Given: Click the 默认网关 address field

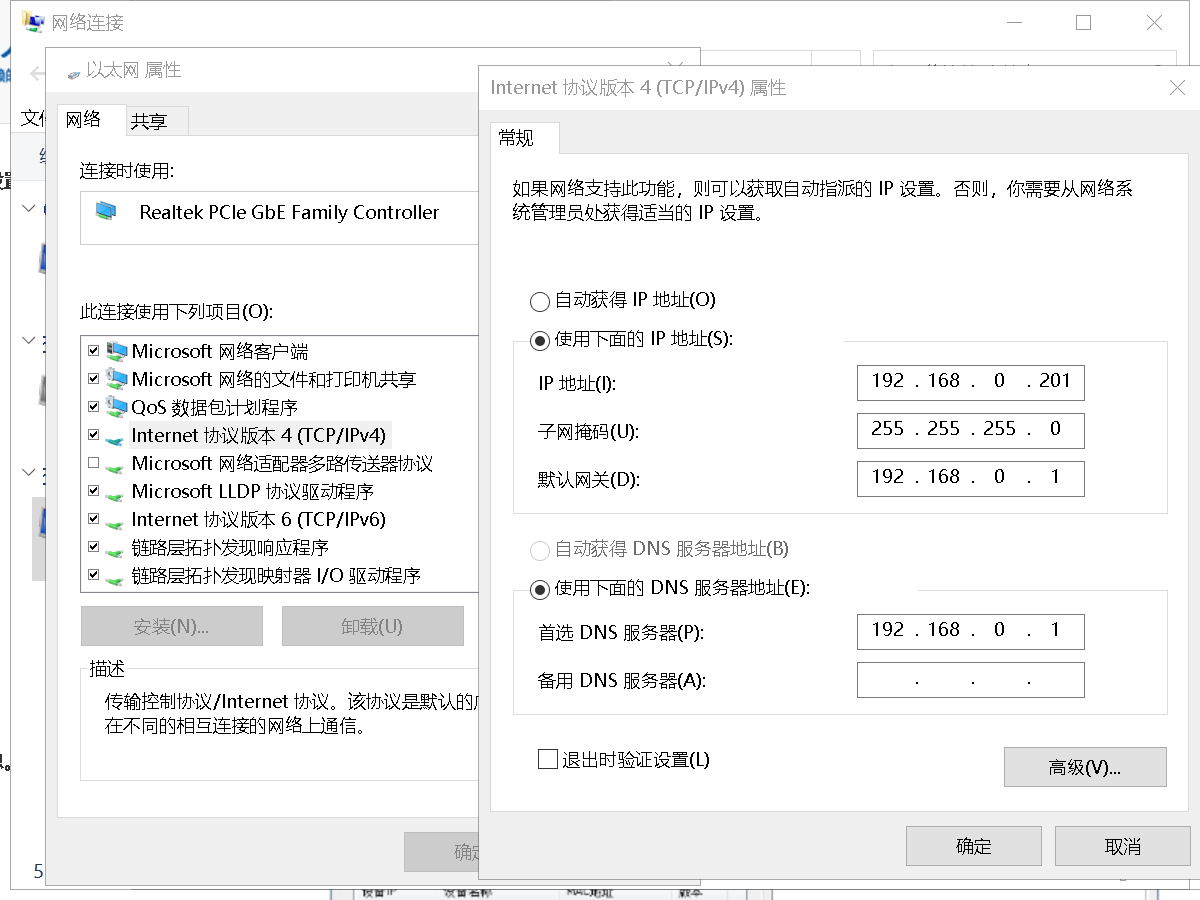Looking at the screenshot, I should (970, 477).
